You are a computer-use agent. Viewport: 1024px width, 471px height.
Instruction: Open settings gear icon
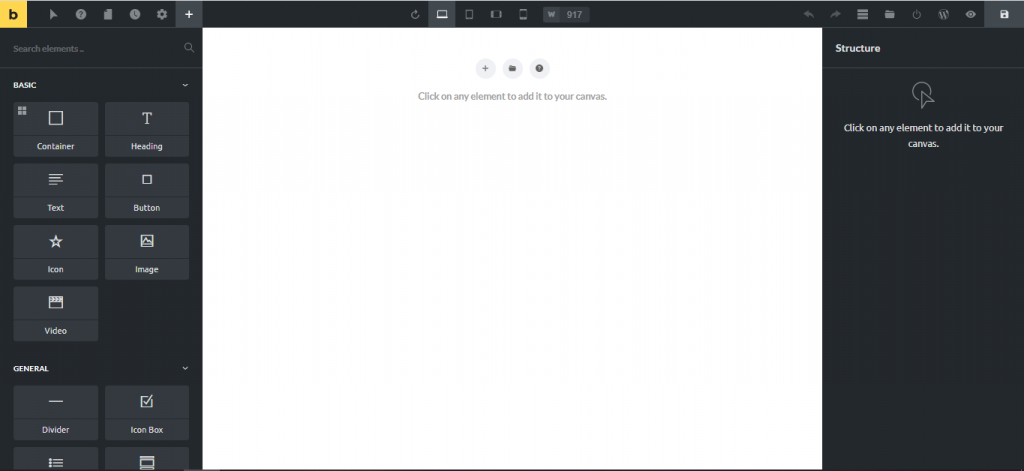pyautogui.click(x=162, y=14)
